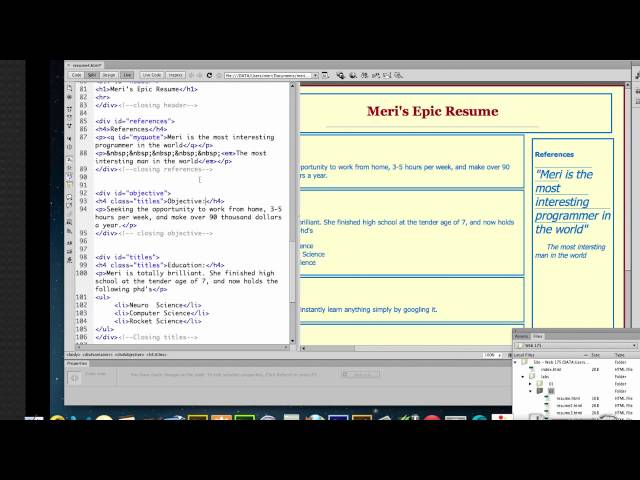The width and height of the screenshot is (640, 480).
Task: Click the refresh arrow beside the address field
Action: 209,76
